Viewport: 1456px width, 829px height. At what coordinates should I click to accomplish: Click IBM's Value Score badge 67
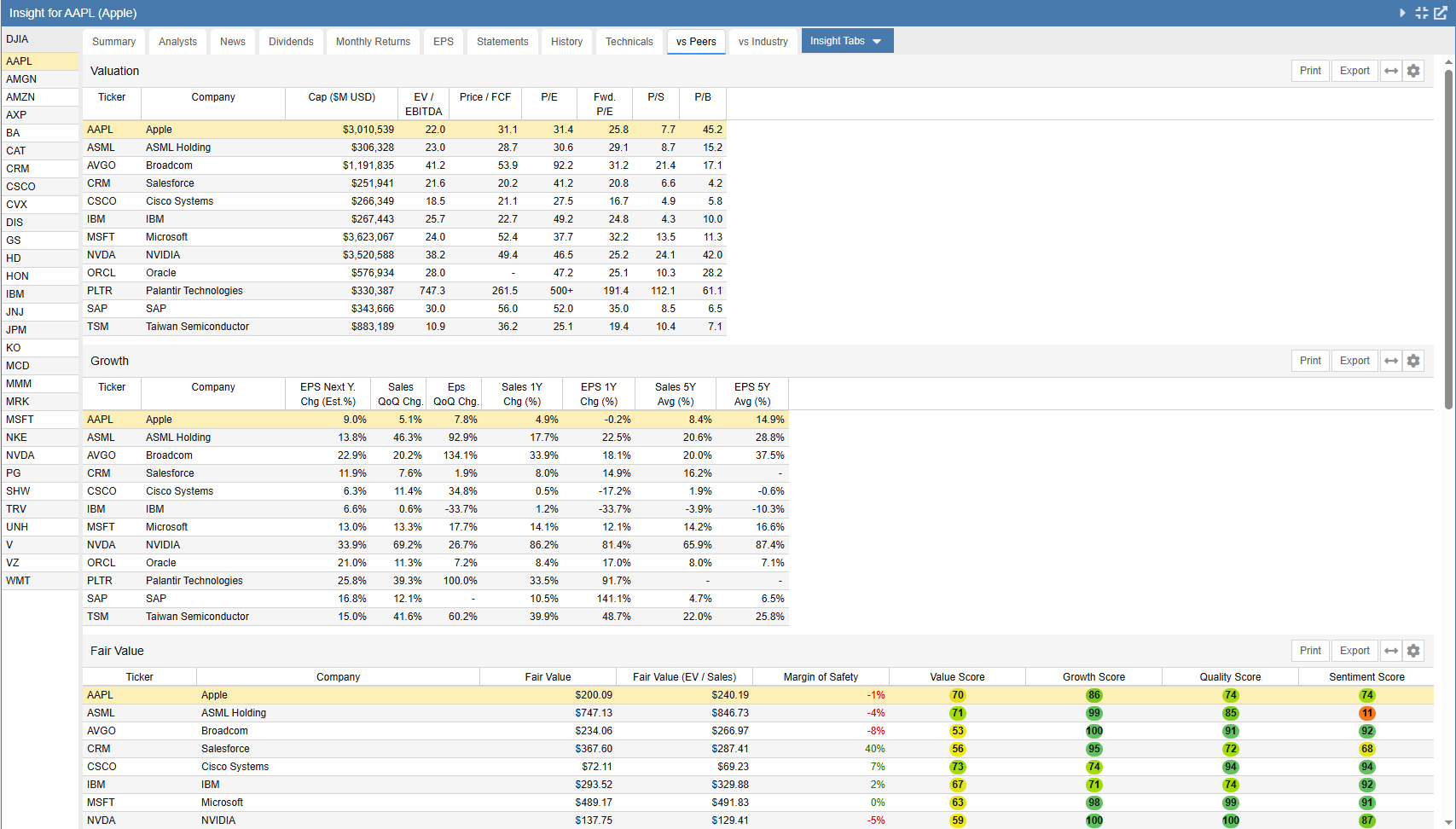[958, 785]
